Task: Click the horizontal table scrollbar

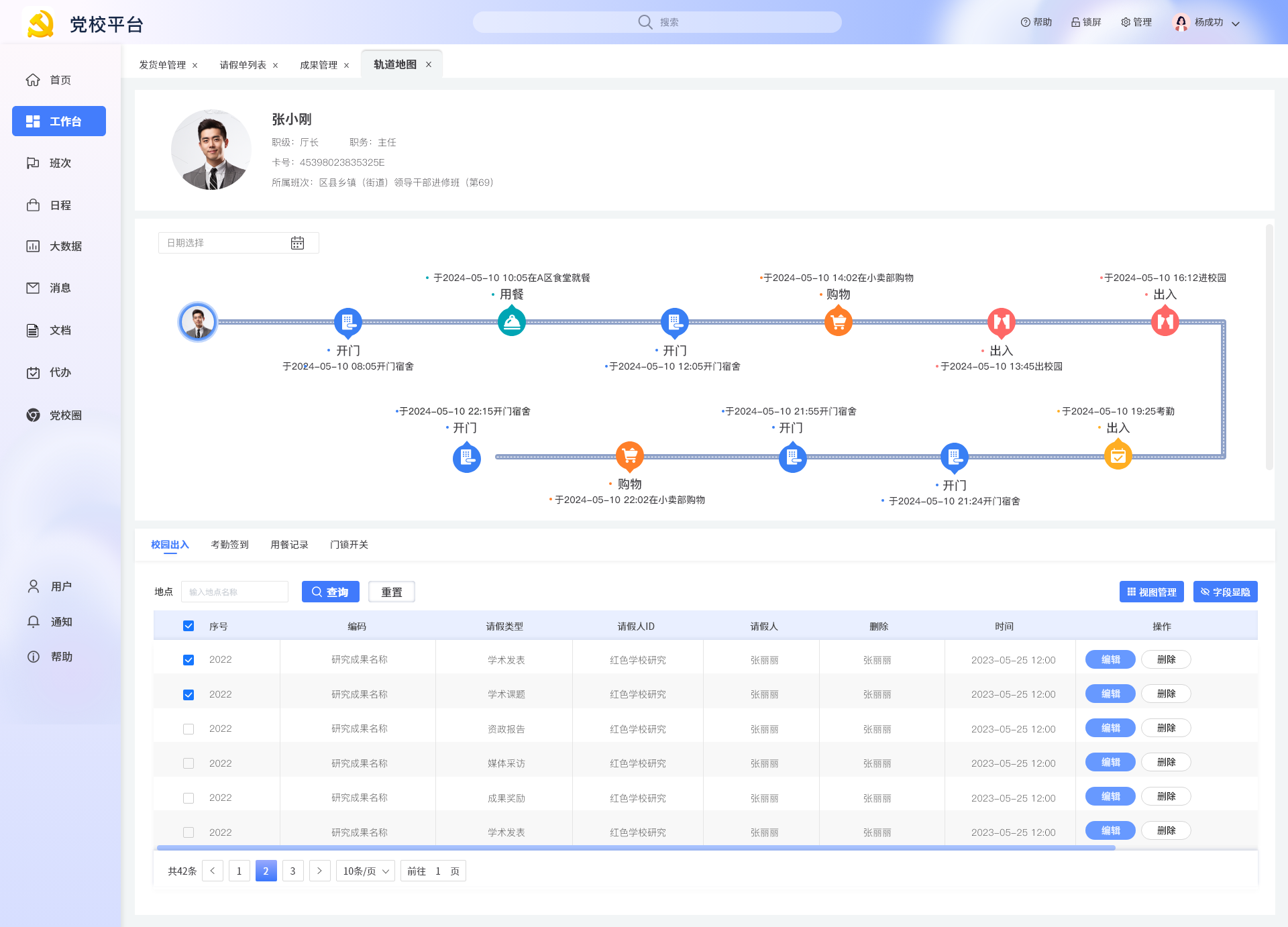Action: click(x=635, y=848)
